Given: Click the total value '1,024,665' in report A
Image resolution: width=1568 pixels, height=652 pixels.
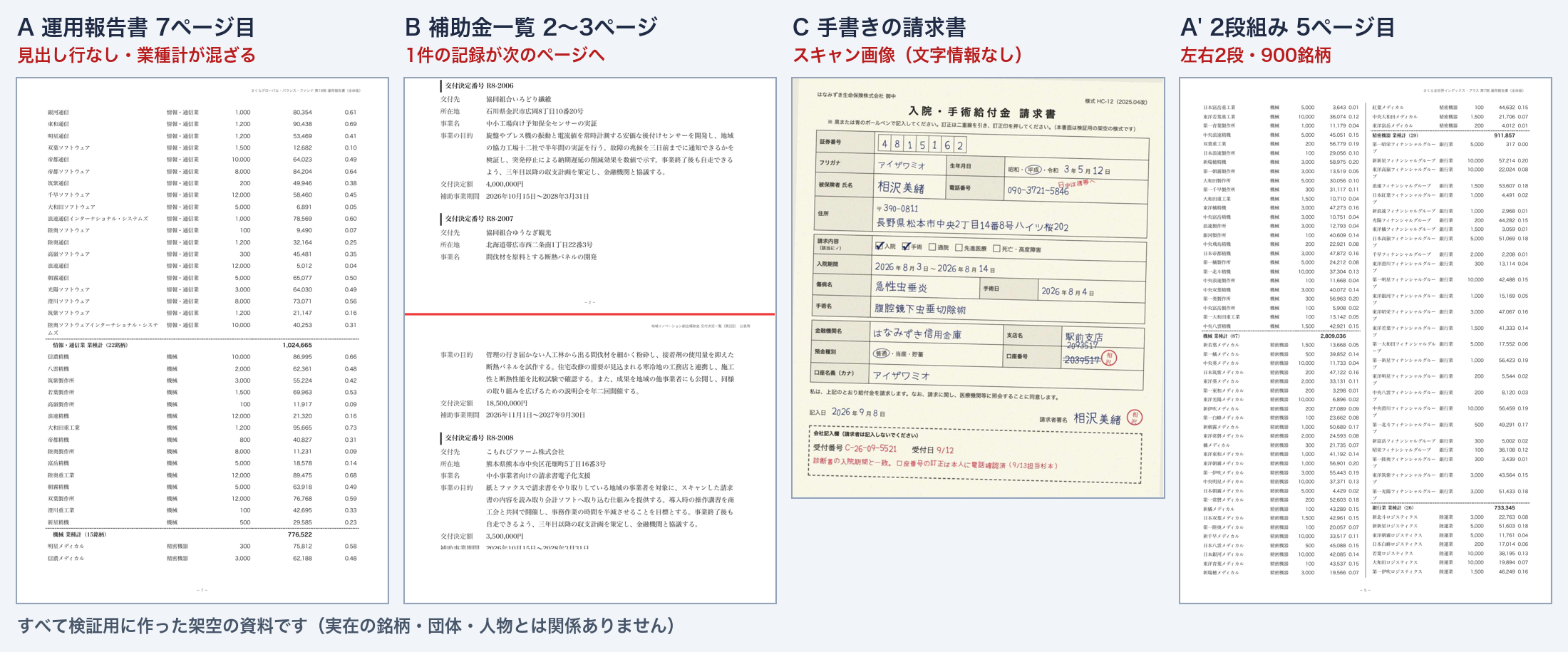Looking at the screenshot, I should 297,345.
